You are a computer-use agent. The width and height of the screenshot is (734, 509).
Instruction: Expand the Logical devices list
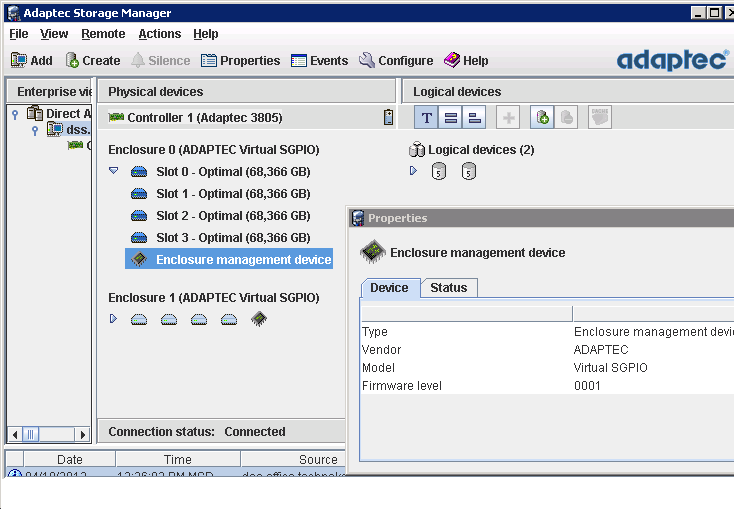pyautogui.click(x=413, y=170)
